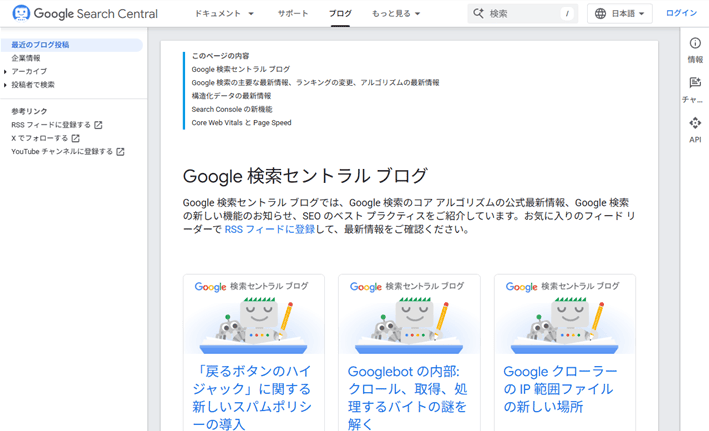Open the ドキュメント dropdown menu
This screenshot has width=709, height=431.
224,14
